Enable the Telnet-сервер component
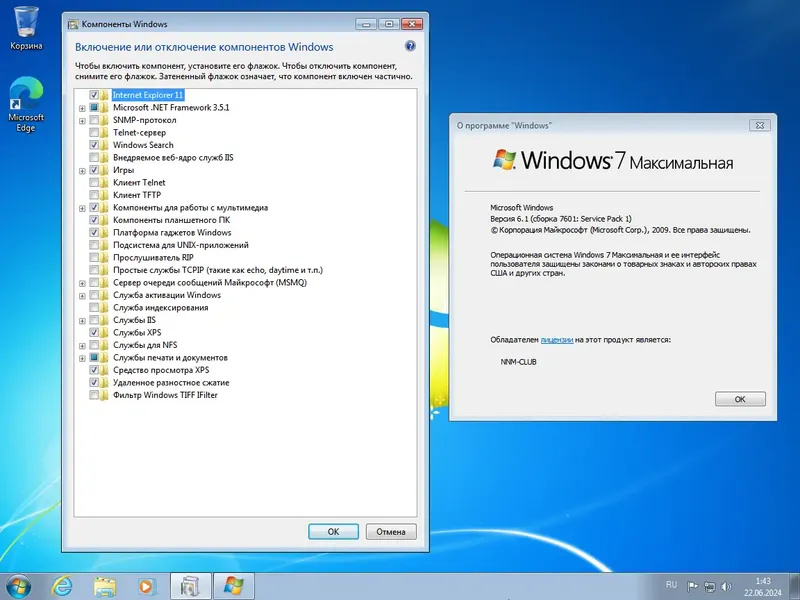 click(95, 132)
